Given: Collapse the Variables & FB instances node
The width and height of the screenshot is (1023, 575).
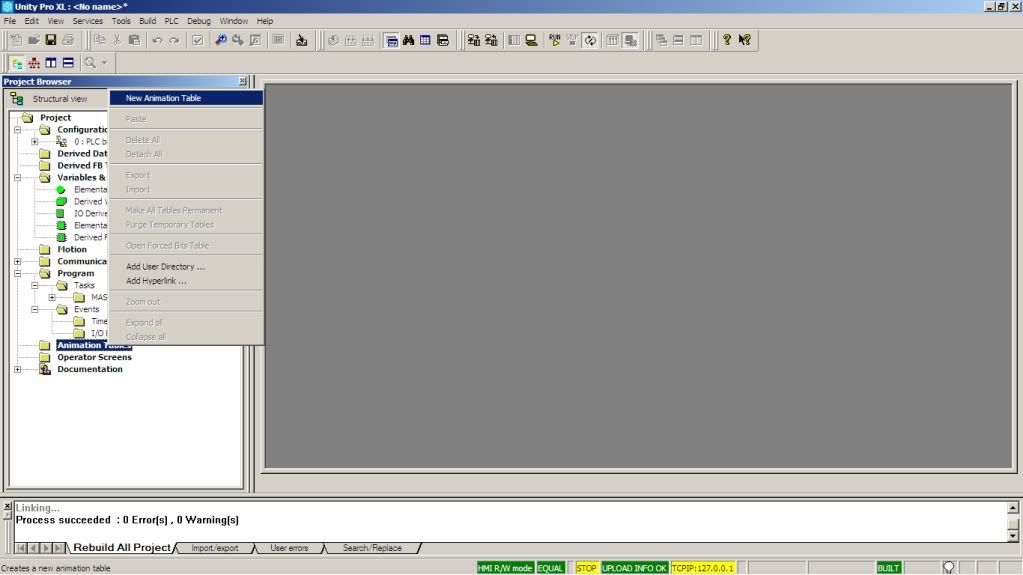Looking at the screenshot, I should point(18,177).
